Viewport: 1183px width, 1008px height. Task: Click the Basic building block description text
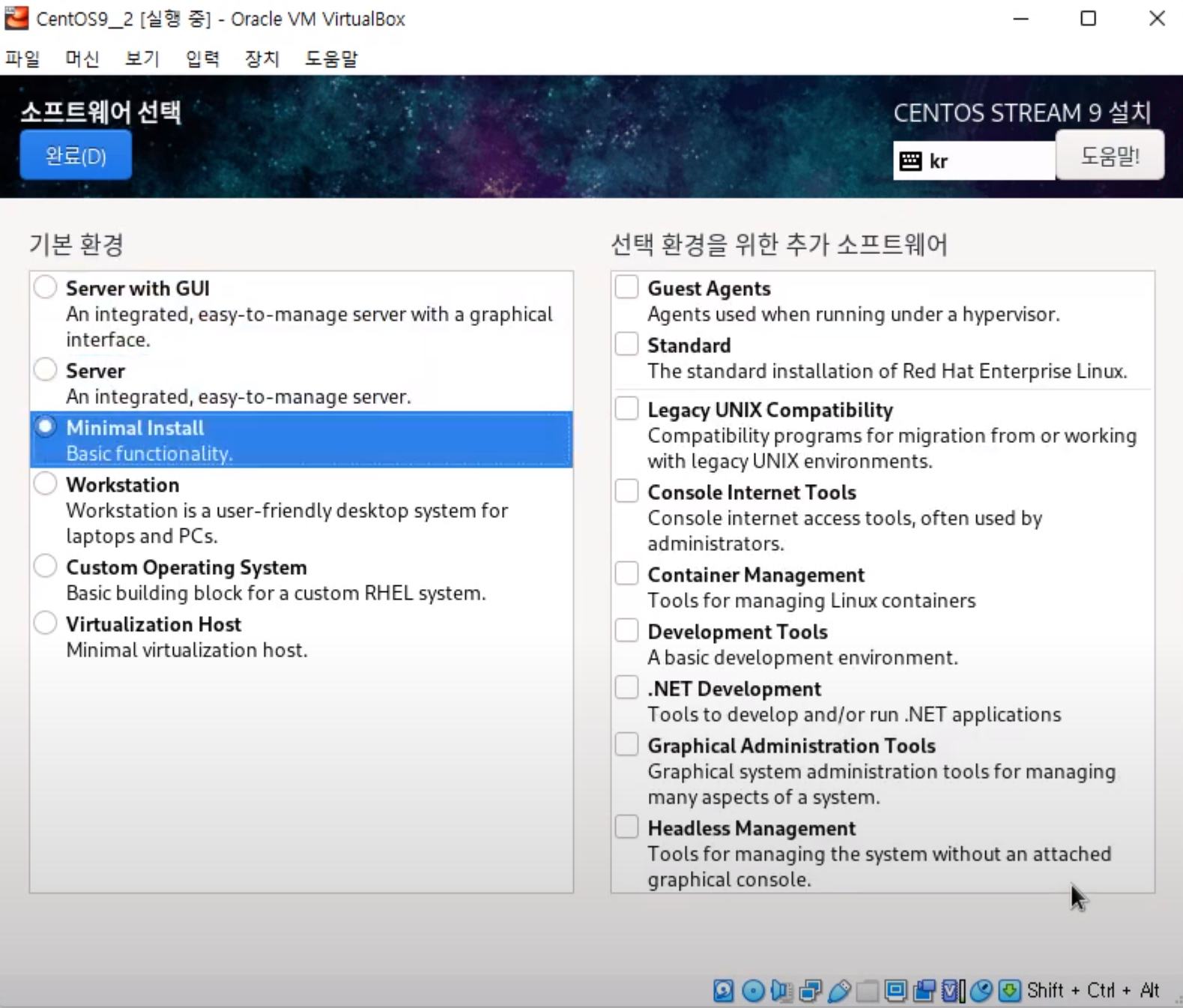[276, 593]
